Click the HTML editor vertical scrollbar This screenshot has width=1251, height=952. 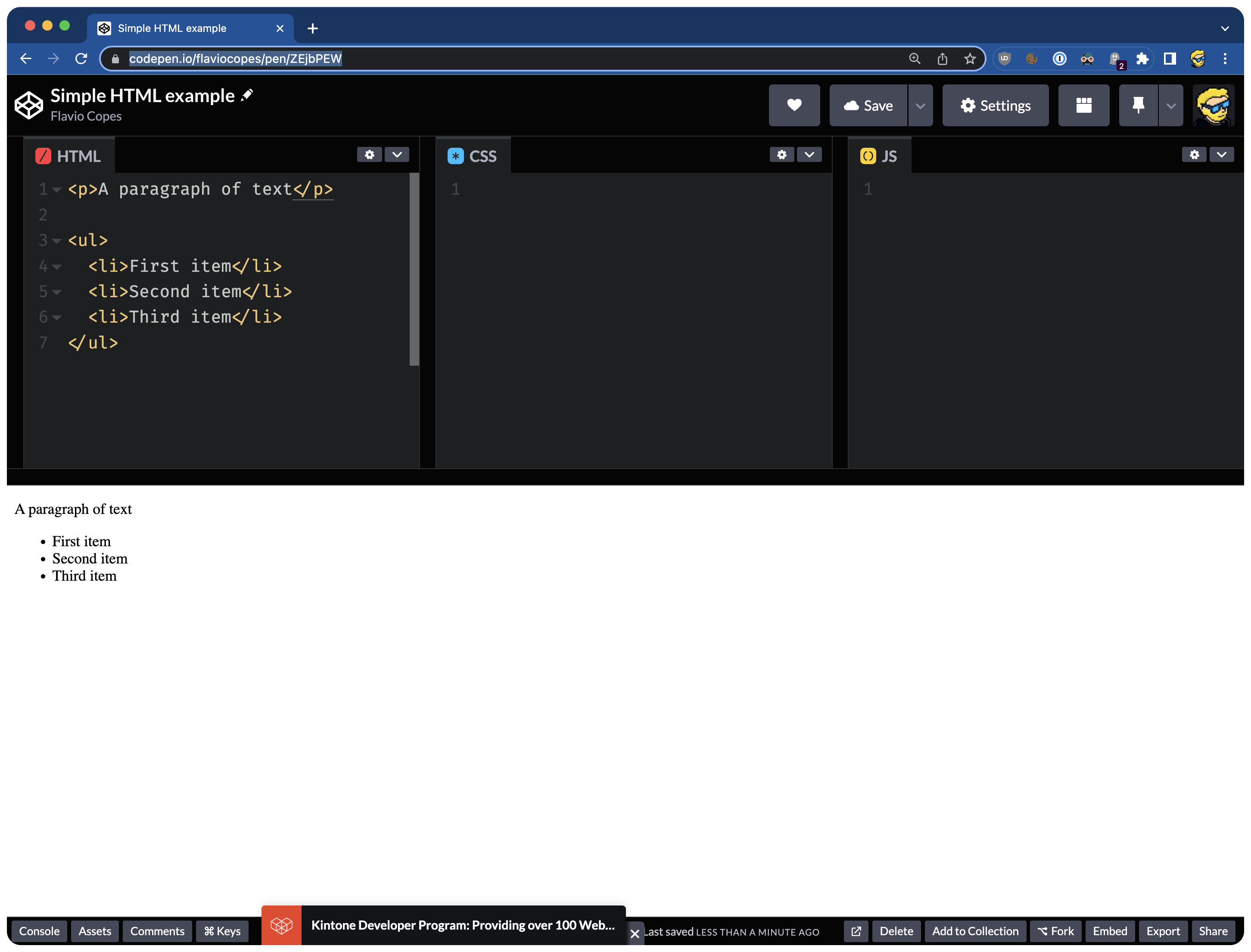tap(414, 269)
